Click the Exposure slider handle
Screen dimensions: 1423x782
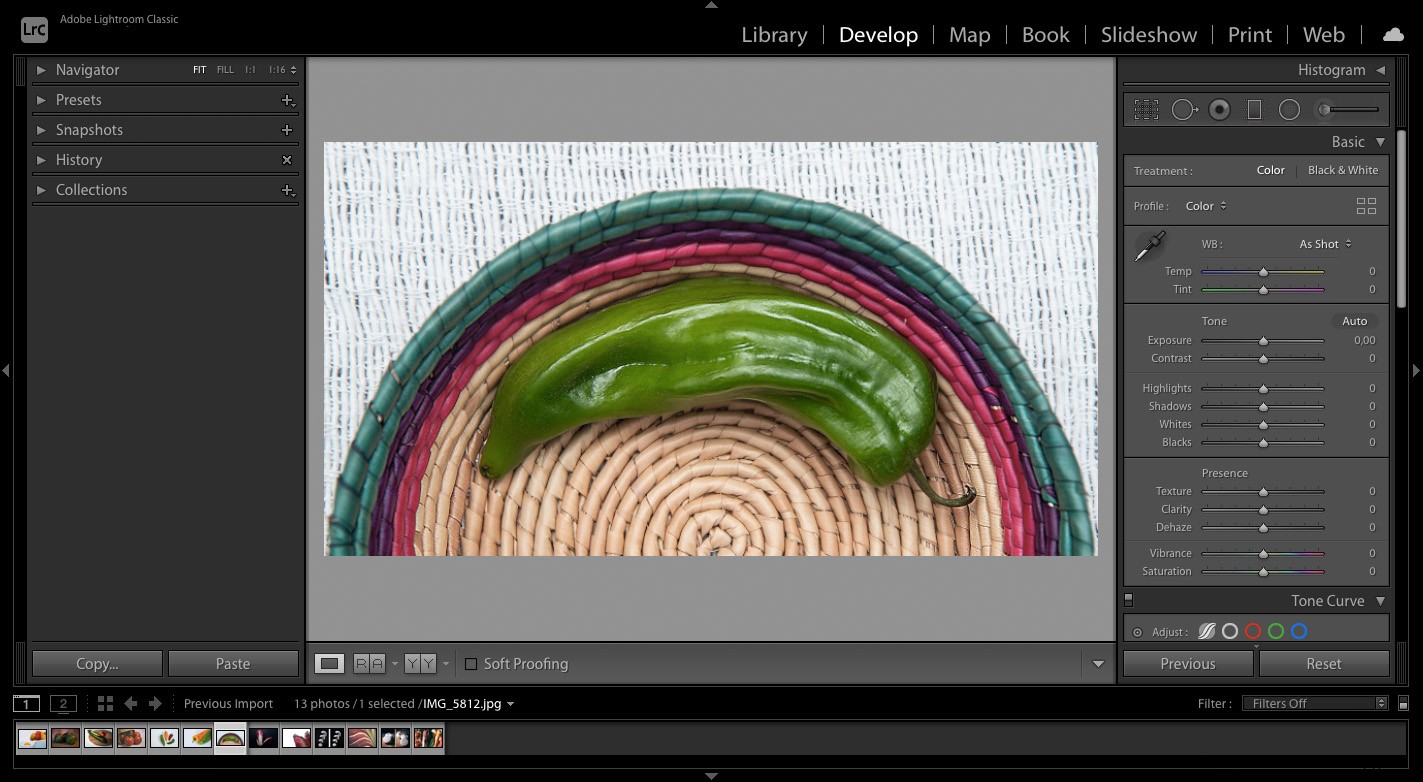tap(1262, 340)
